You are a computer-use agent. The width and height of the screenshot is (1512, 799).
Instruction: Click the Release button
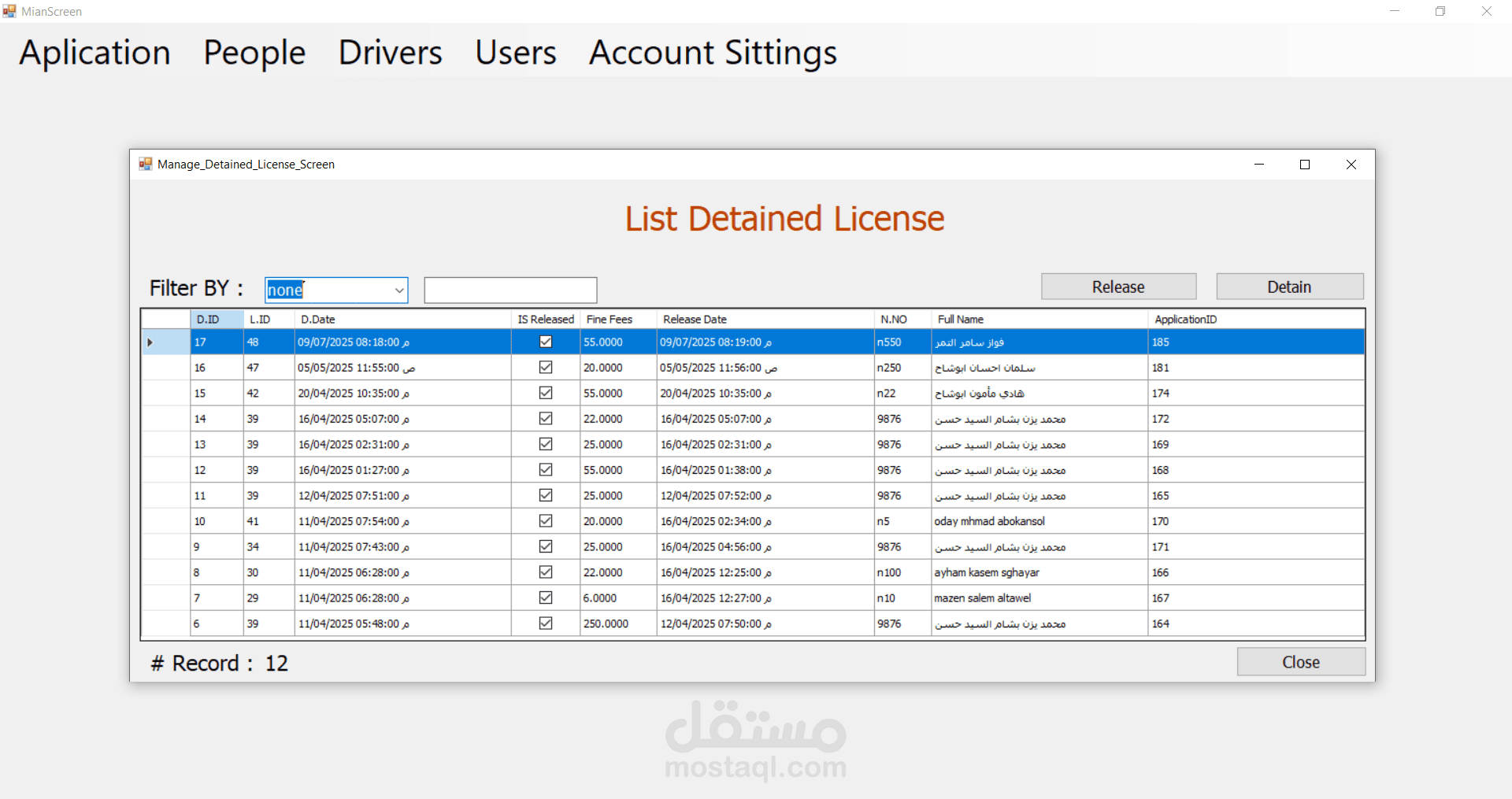1118,287
